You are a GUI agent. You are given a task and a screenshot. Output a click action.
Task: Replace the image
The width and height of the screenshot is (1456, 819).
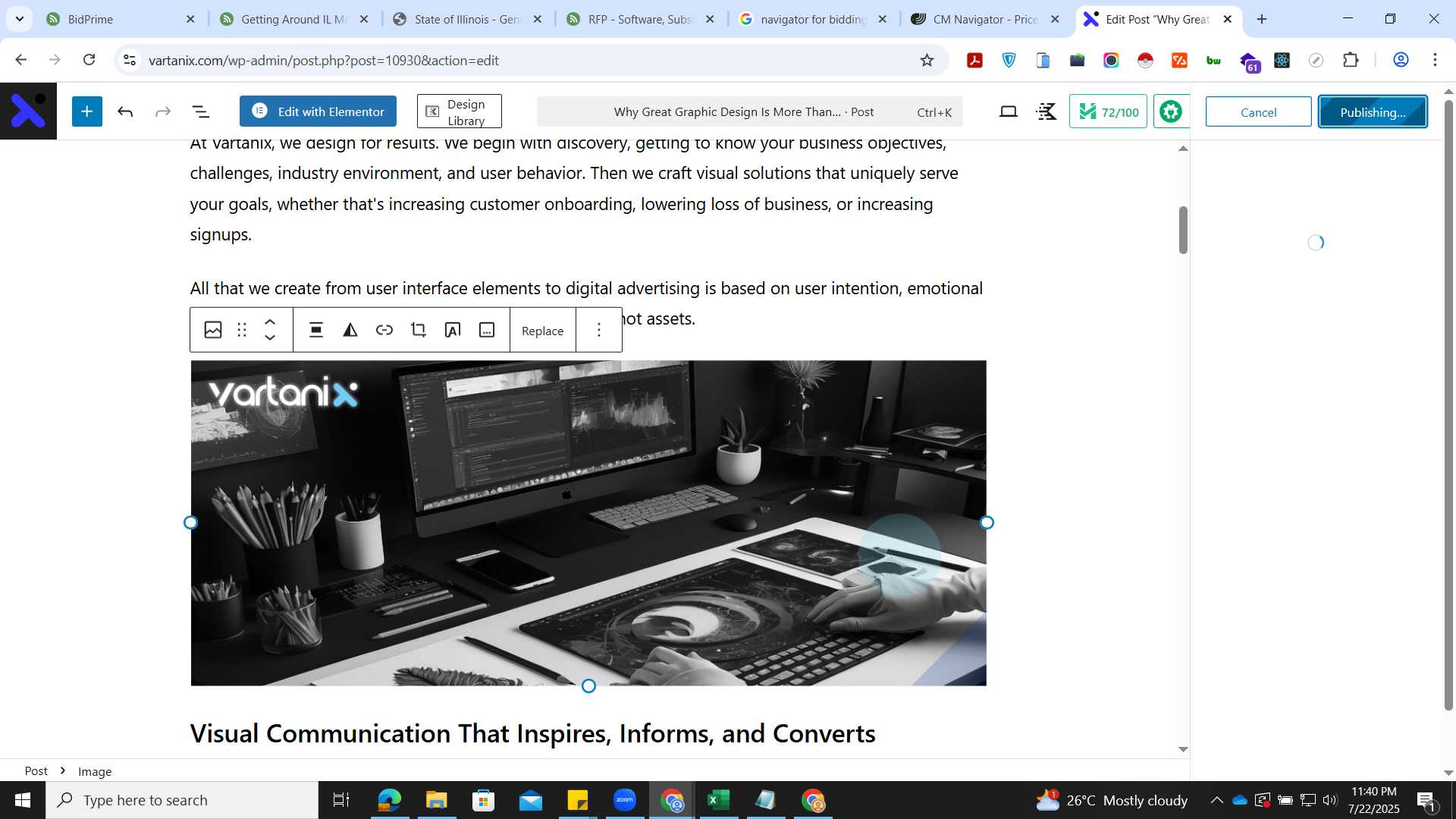tap(542, 331)
